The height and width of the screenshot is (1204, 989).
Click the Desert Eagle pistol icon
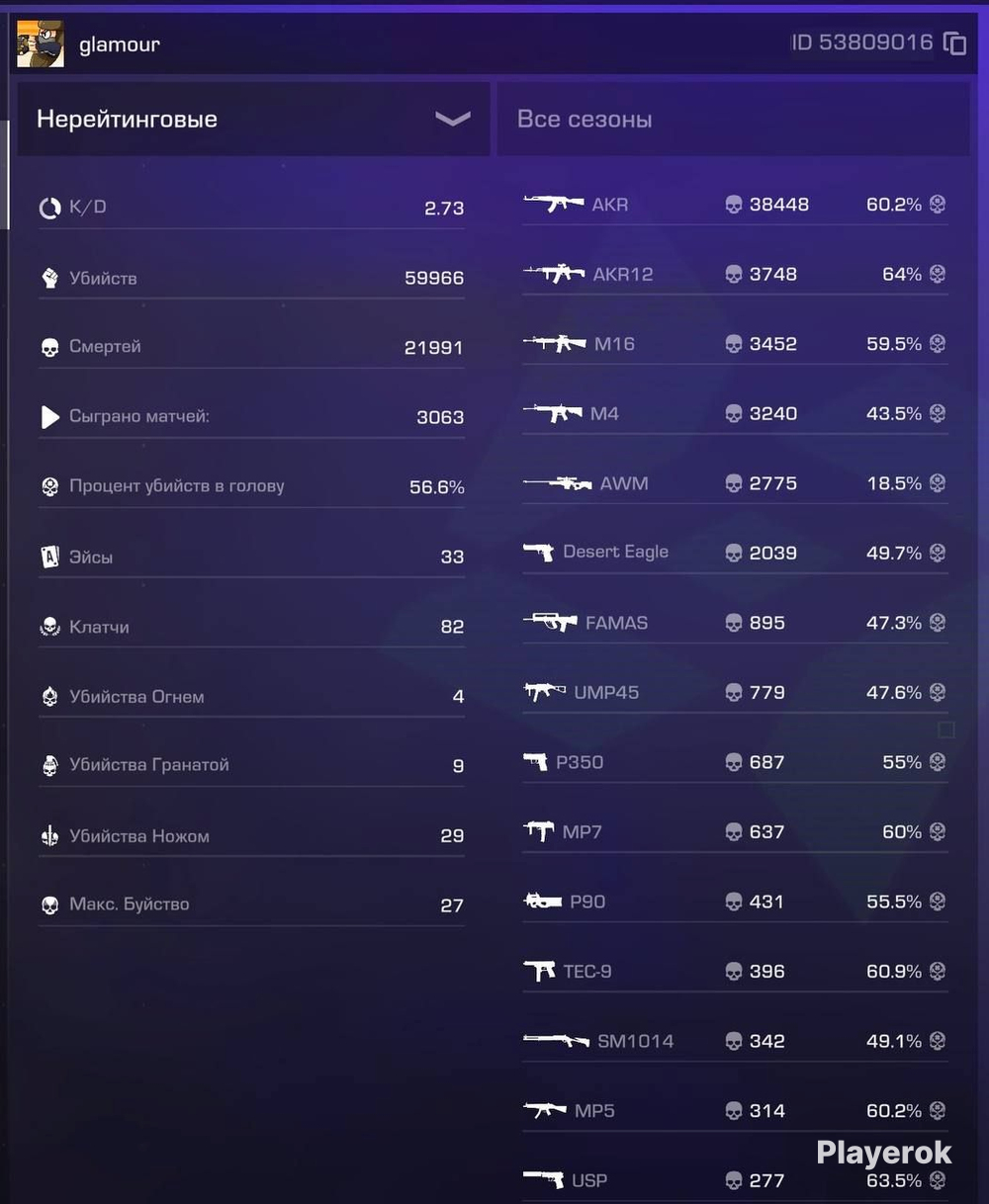tap(539, 552)
